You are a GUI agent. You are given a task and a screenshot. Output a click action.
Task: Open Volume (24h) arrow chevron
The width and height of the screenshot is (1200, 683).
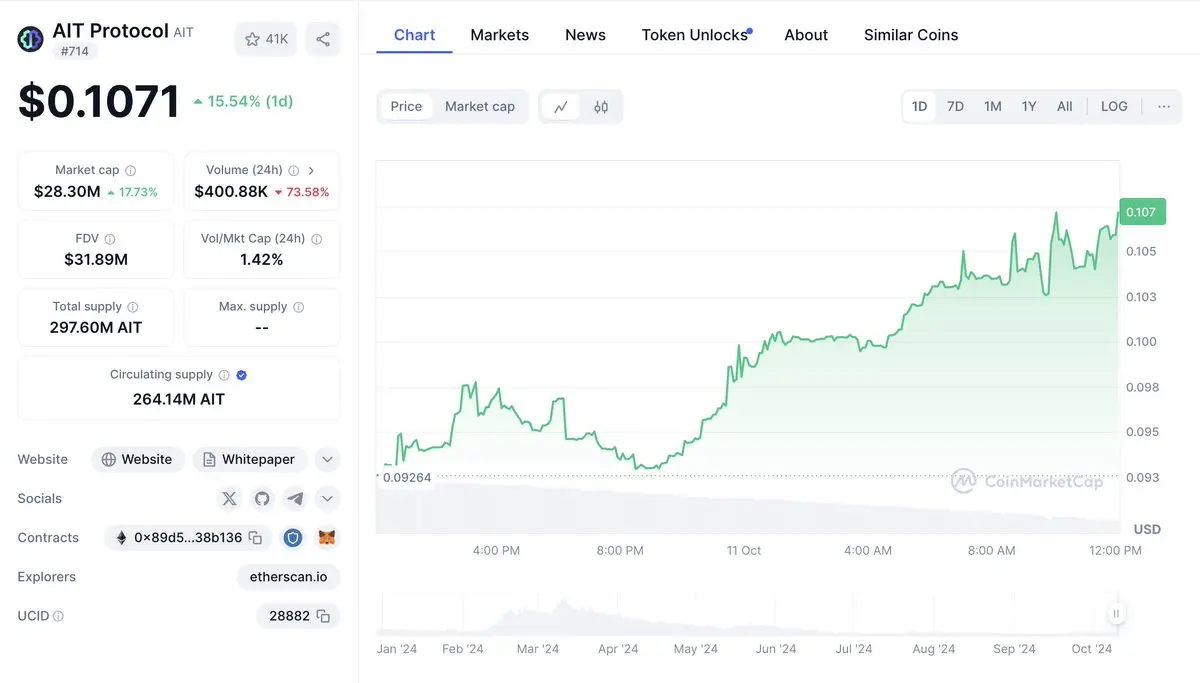click(x=311, y=170)
